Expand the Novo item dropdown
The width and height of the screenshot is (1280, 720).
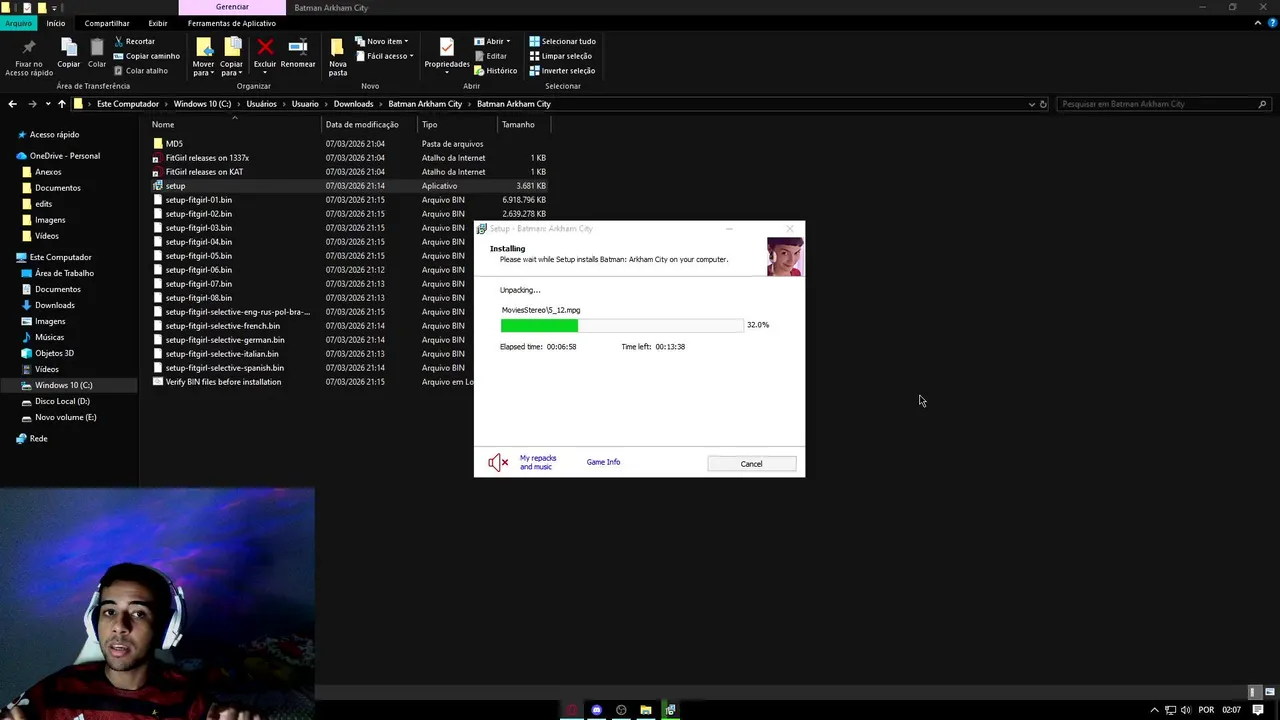(x=380, y=41)
